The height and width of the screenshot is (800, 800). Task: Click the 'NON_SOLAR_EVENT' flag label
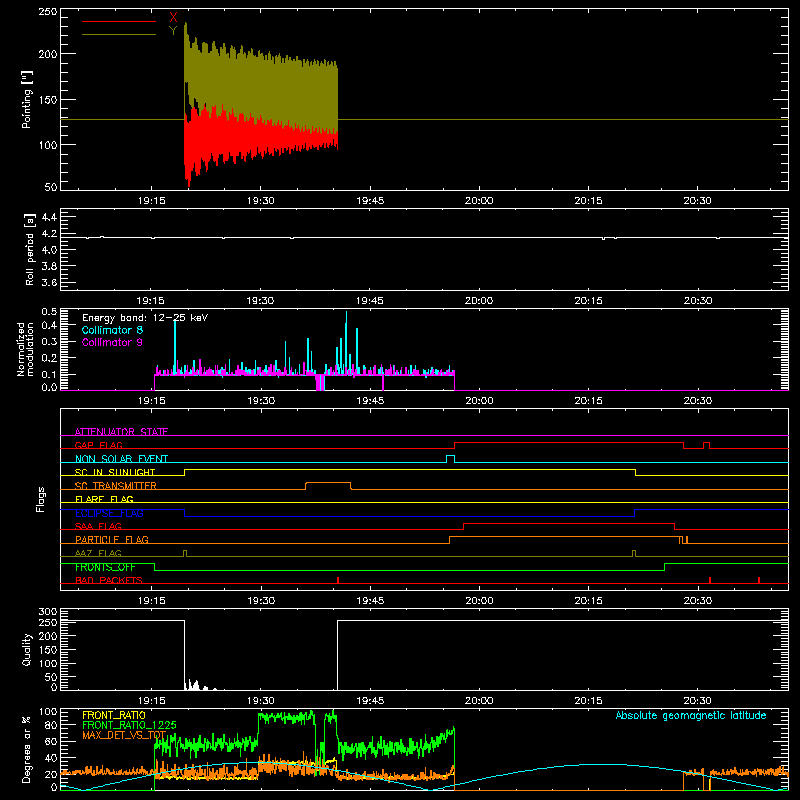pyautogui.click(x=121, y=459)
